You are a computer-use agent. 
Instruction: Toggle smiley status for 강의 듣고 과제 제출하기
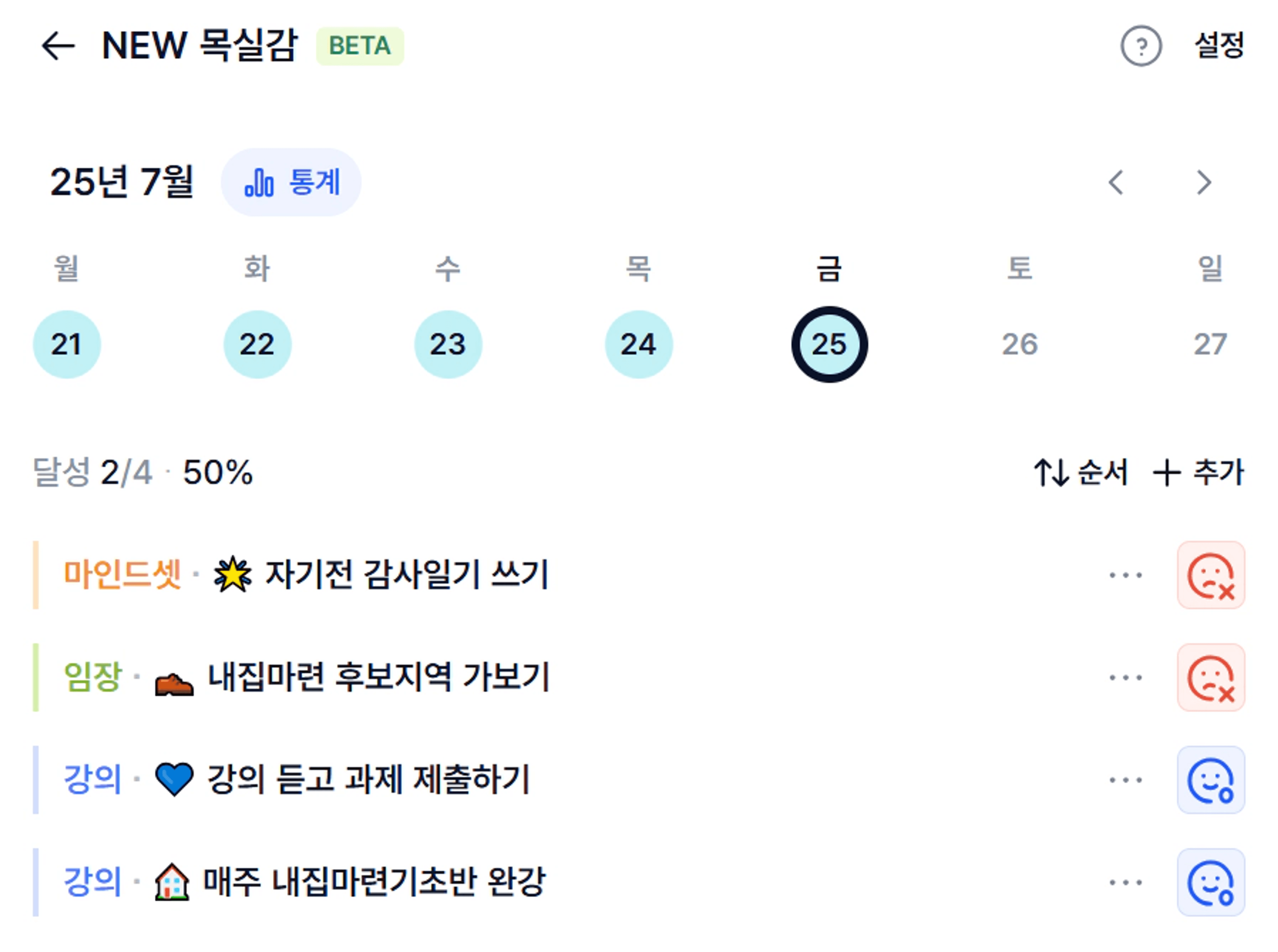(1210, 780)
